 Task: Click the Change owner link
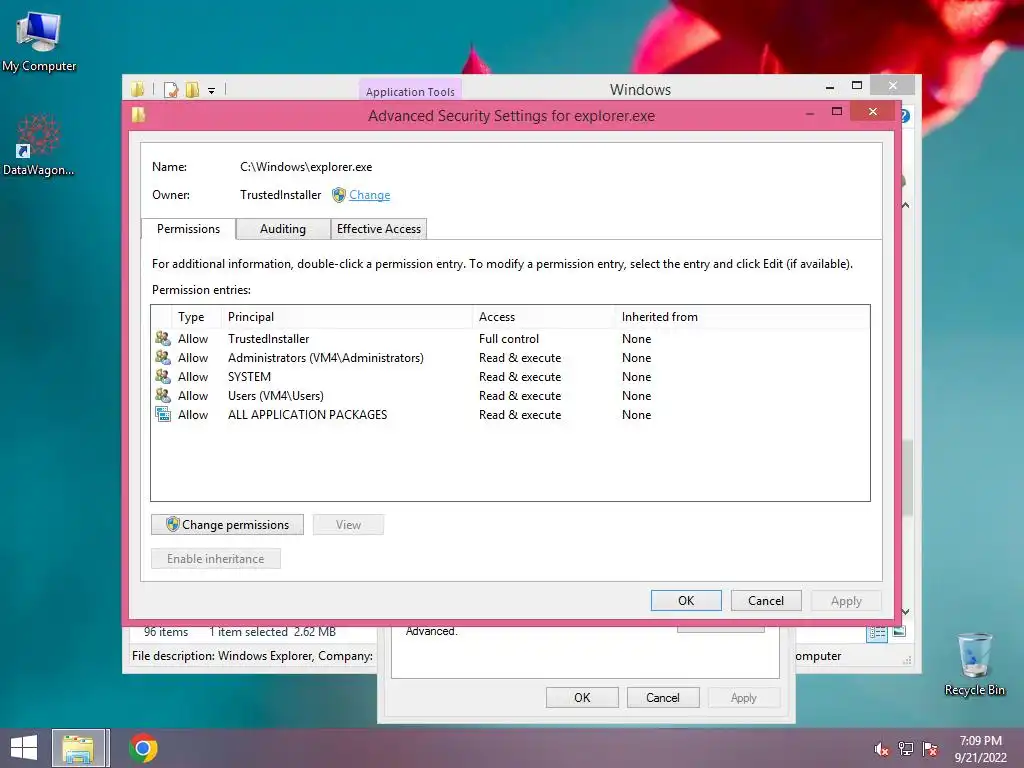370,195
